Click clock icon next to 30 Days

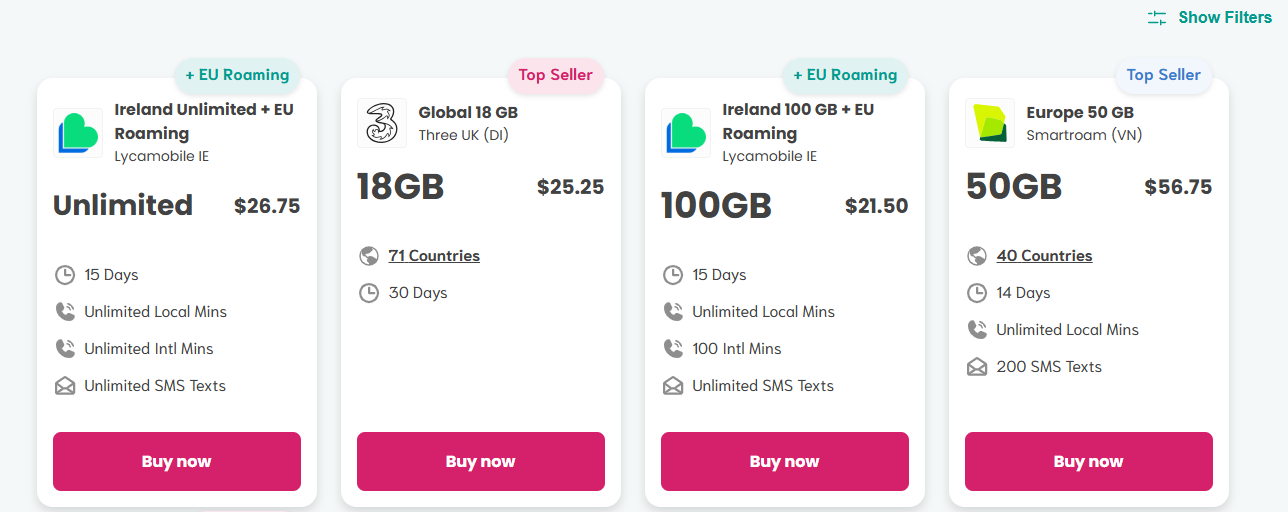point(369,293)
